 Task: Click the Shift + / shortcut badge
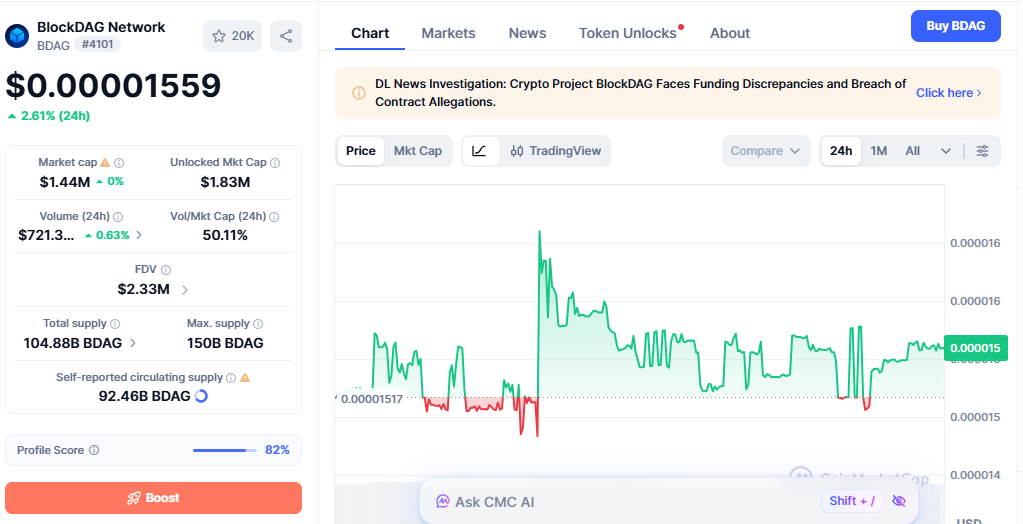[851, 501]
